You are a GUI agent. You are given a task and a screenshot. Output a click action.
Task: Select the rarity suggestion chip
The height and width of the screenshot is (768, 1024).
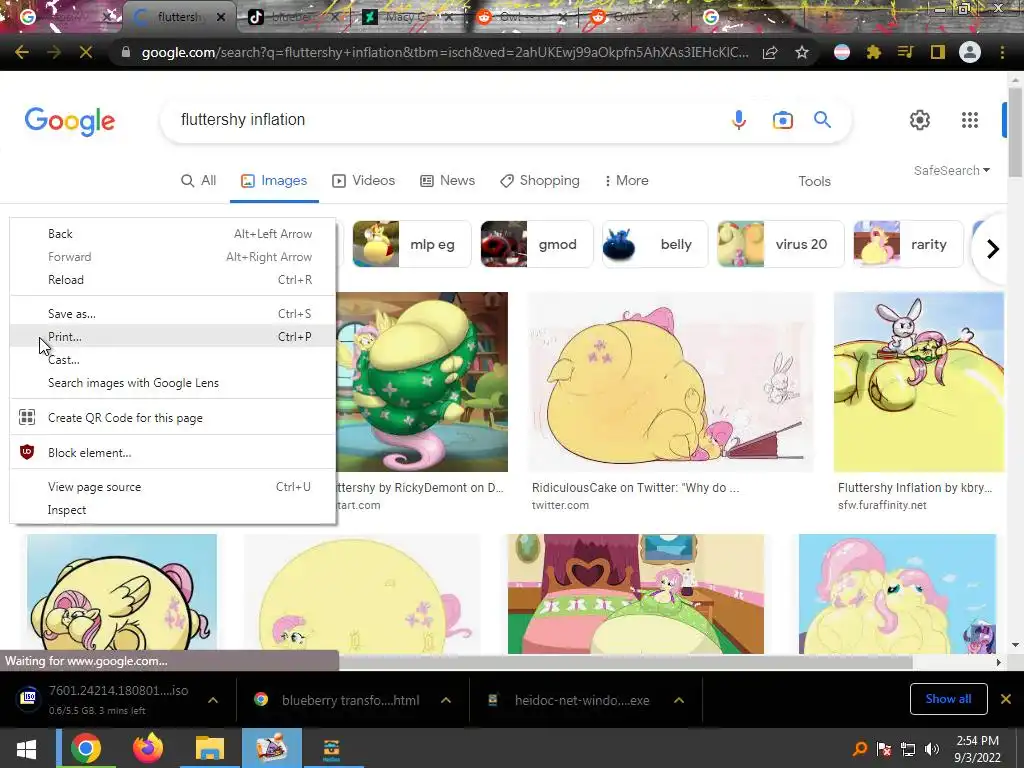[x=908, y=244]
